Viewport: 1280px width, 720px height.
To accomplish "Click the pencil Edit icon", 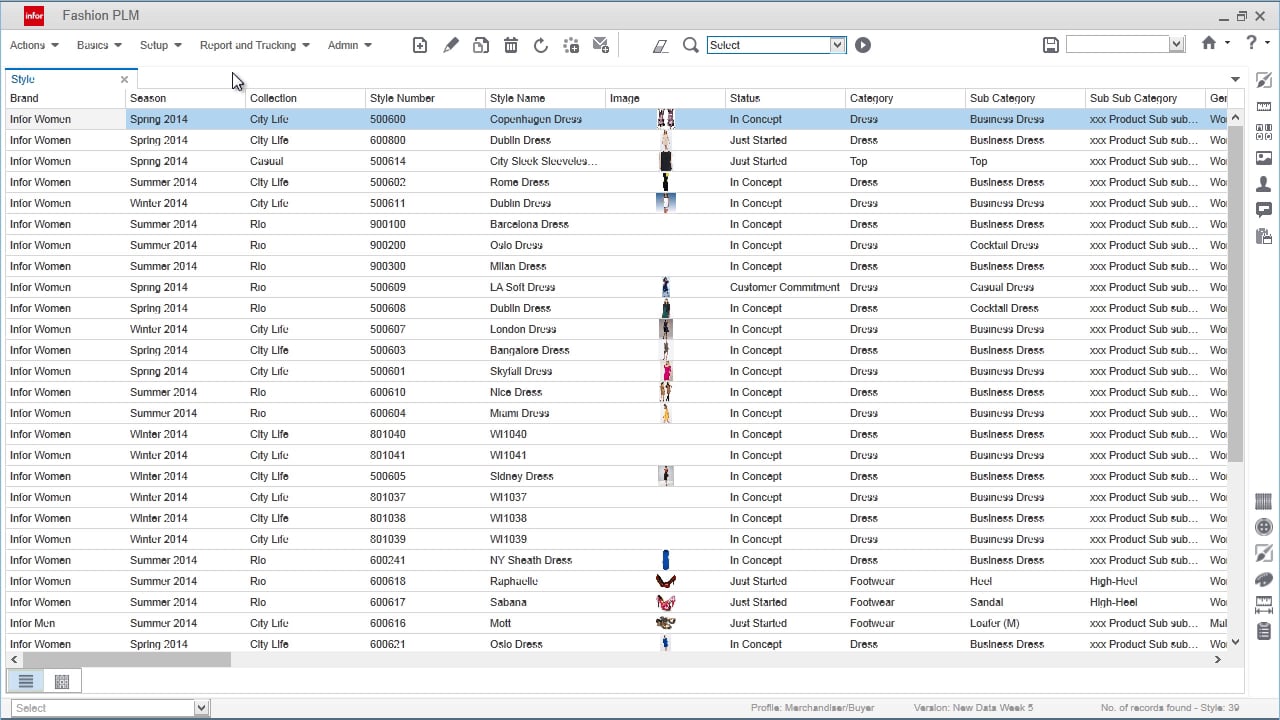I will coord(451,45).
